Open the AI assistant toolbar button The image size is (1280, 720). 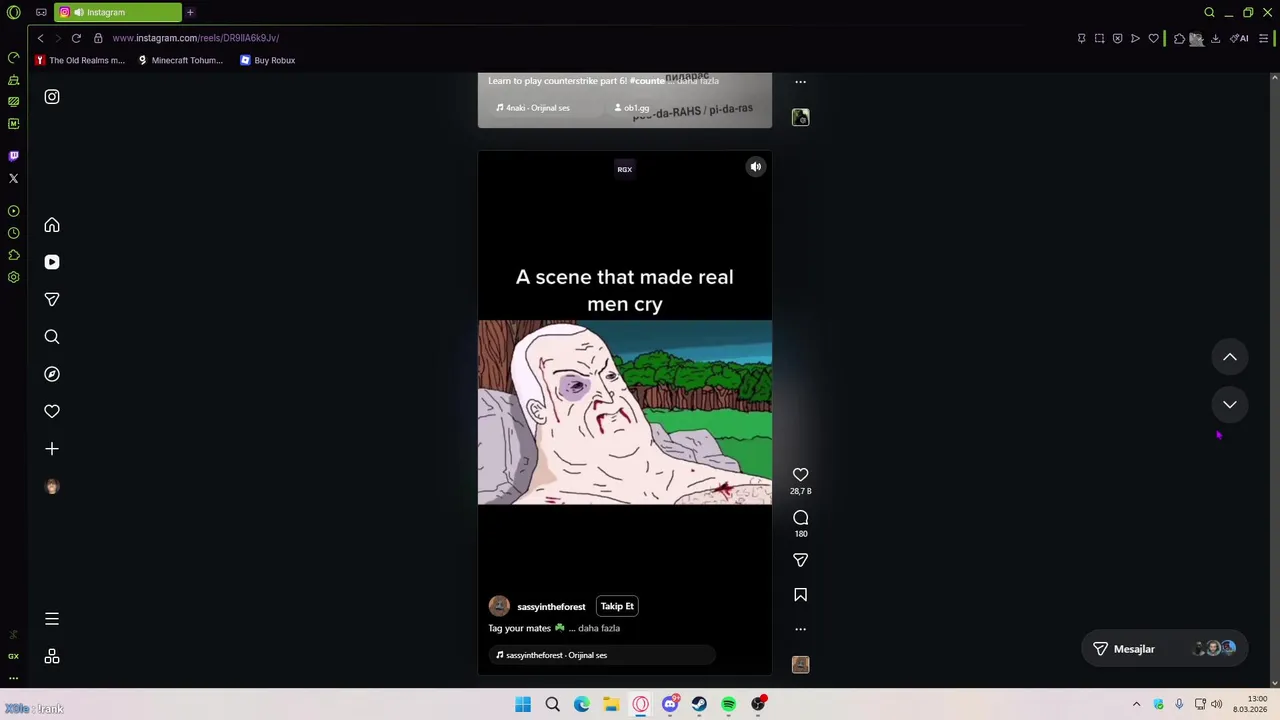(x=1238, y=38)
